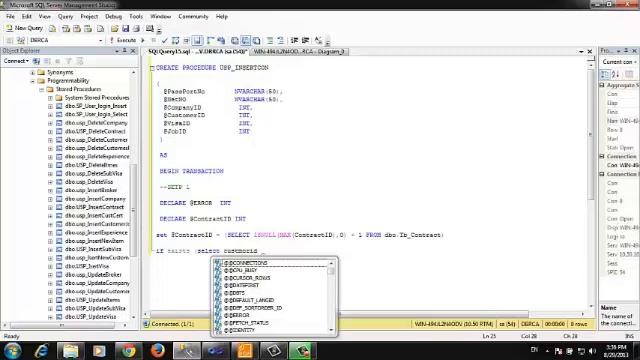Open the Connect dropdown in Object Explorer
Screen dimensions: 640x360
pos(16,61)
